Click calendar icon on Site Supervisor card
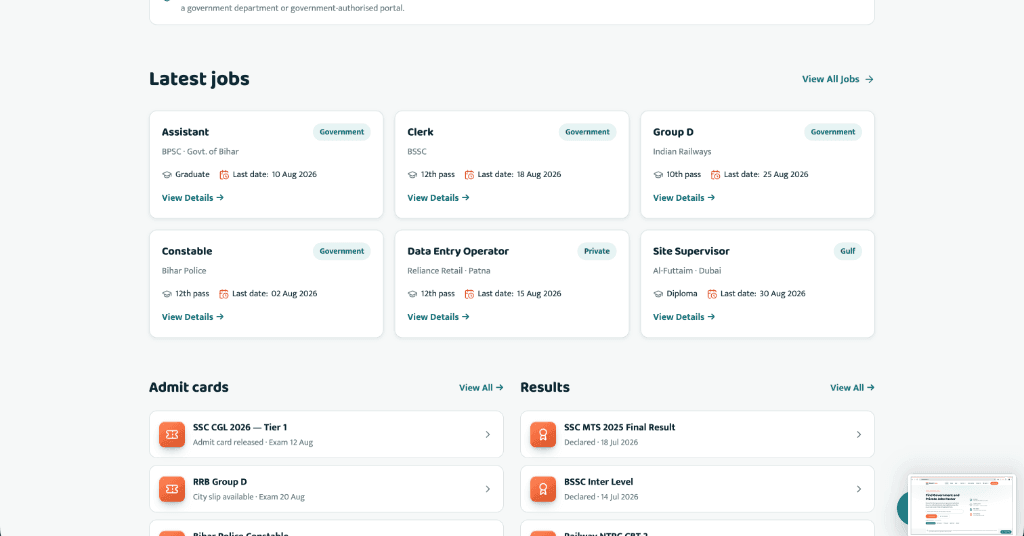 point(712,294)
